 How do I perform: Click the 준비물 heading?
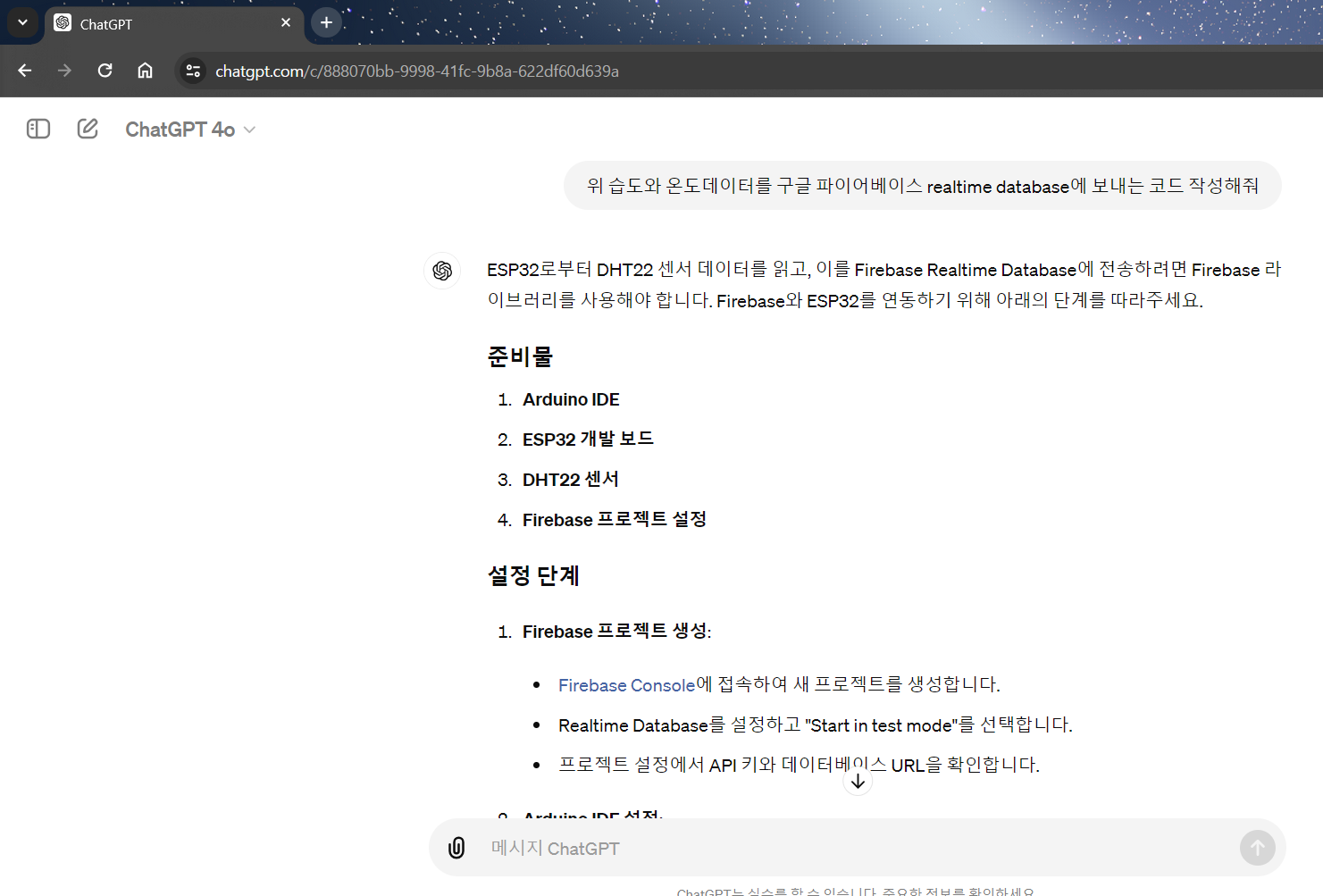click(x=520, y=356)
